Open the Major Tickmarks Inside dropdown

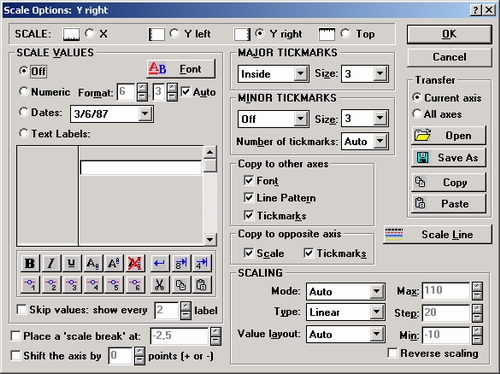click(x=300, y=73)
